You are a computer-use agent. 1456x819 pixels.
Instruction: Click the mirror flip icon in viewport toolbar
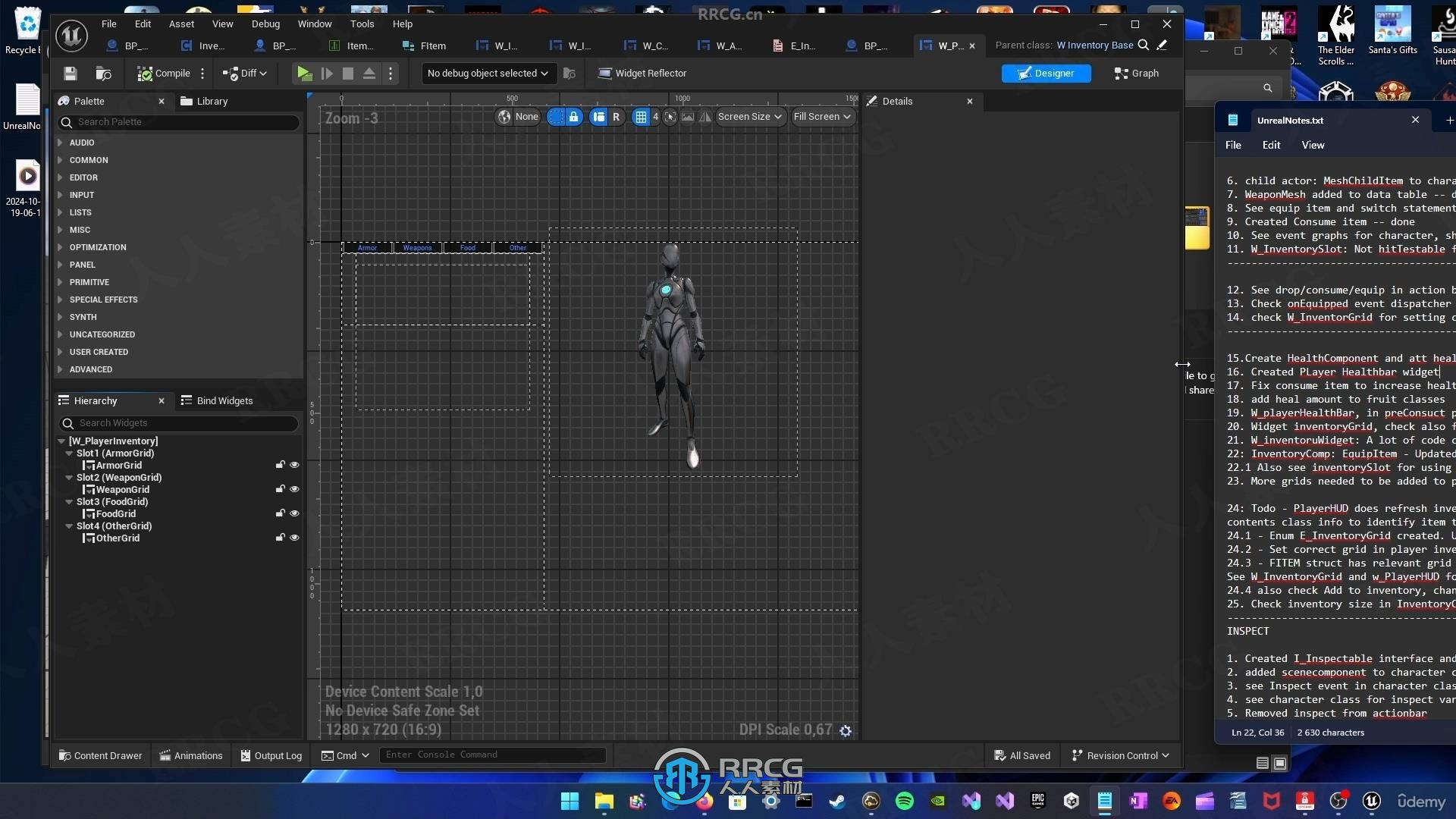pyautogui.click(x=705, y=117)
